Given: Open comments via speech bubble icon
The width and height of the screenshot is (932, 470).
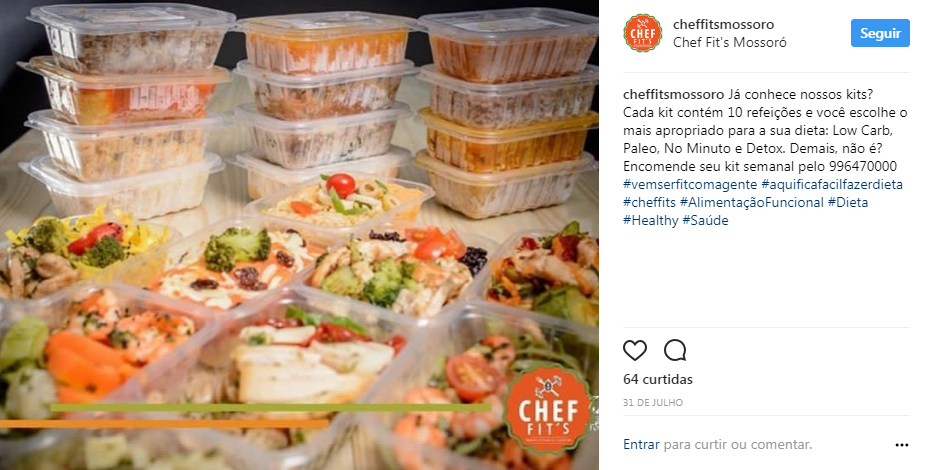Looking at the screenshot, I should [x=675, y=351].
